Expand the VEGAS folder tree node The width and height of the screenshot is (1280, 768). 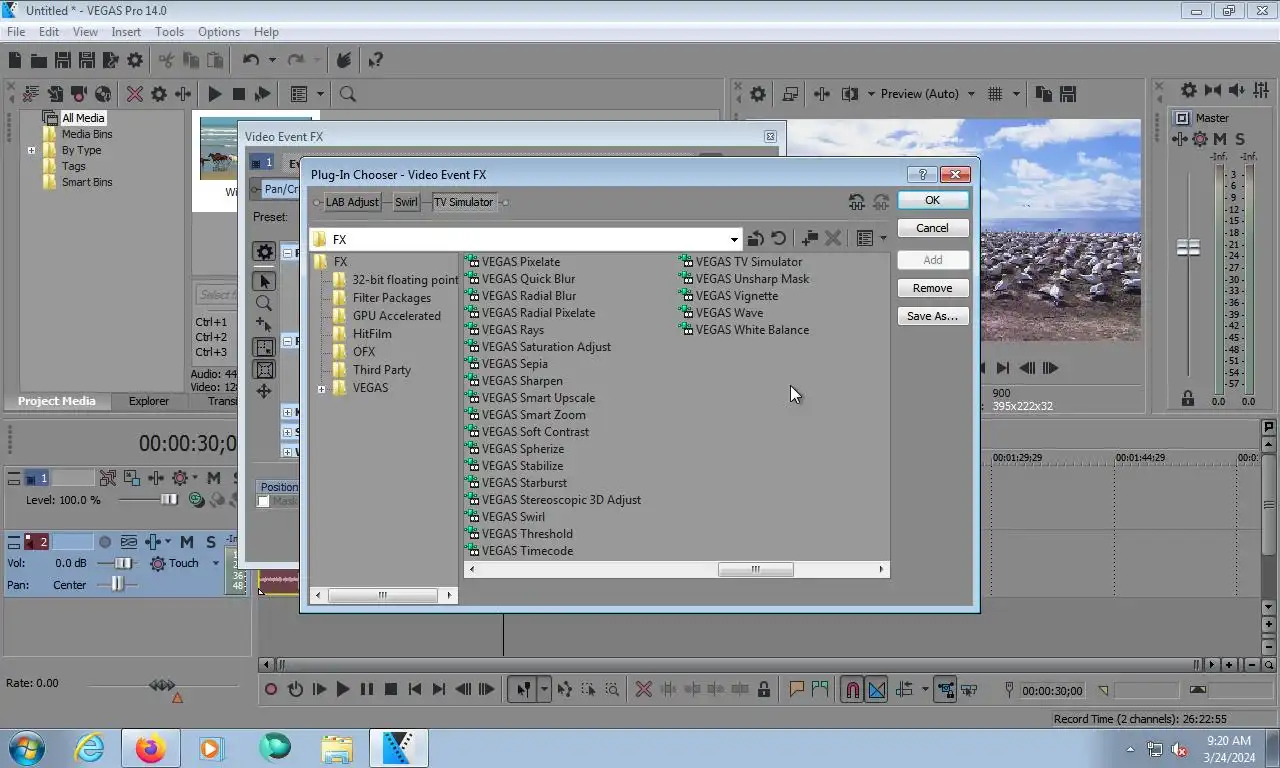(321, 389)
